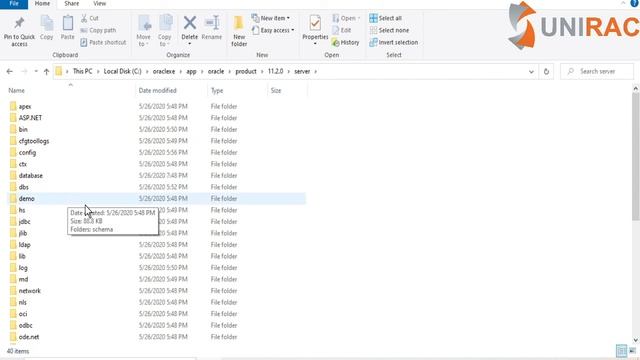This screenshot has width=640, height=360.
Task: Go forward with the Forward arrow
Action: [24, 71]
